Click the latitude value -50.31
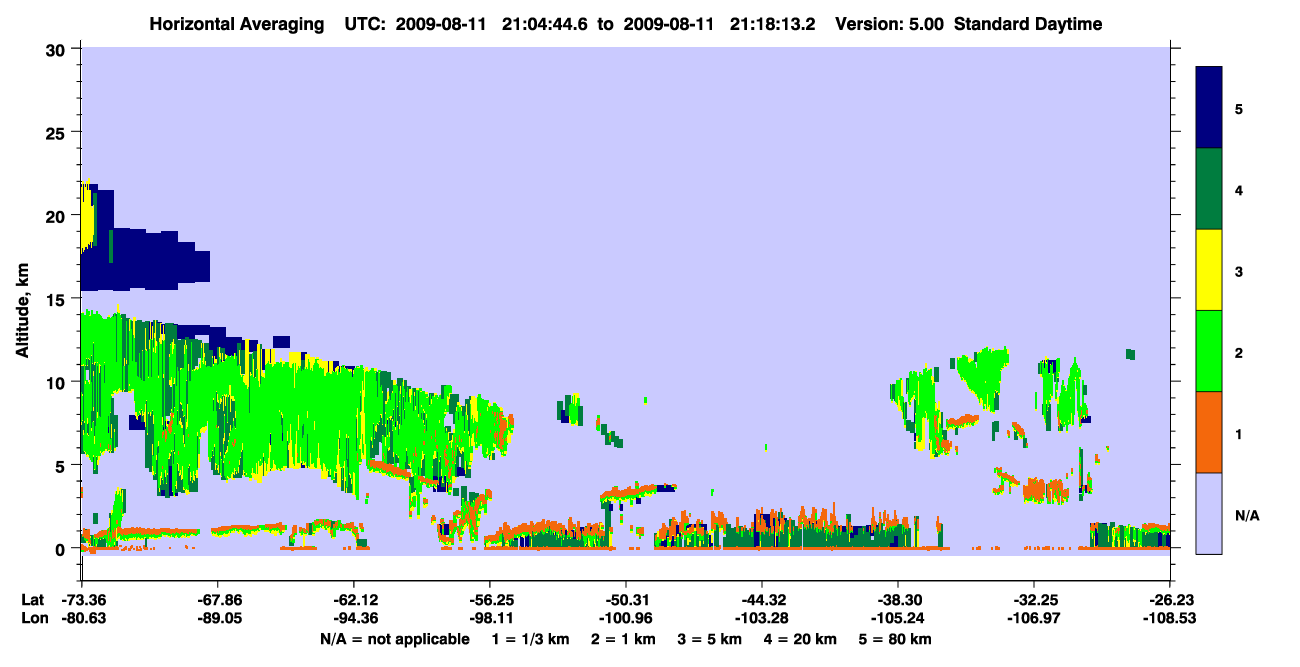The width and height of the screenshot is (1300, 667). (x=625, y=600)
